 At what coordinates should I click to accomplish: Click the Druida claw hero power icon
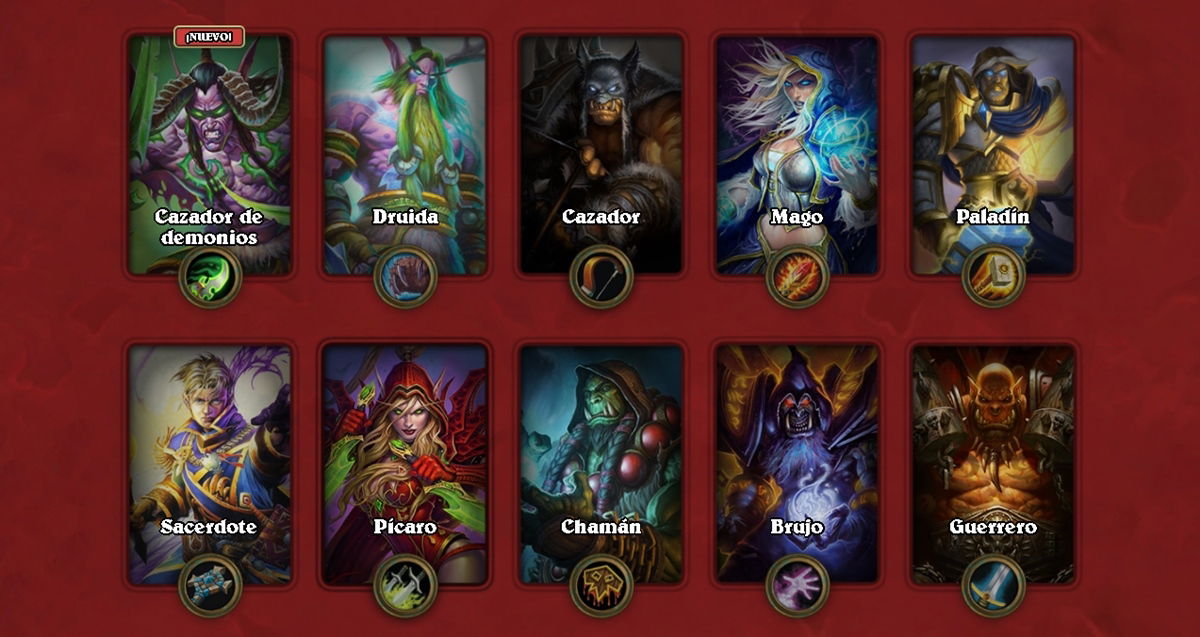[405, 277]
